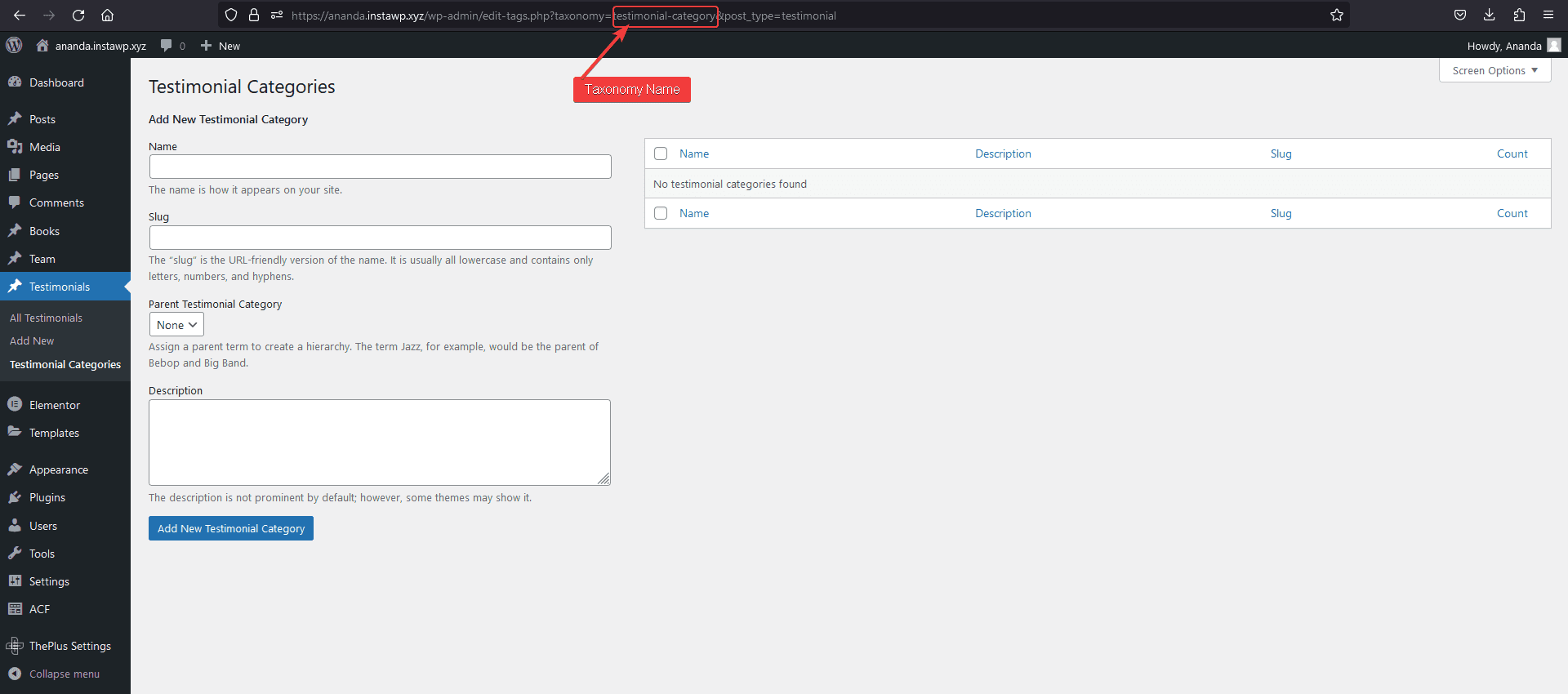The width and height of the screenshot is (1568, 694).
Task: Tick the select-all checkbox in the table footer
Action: click(x=661, y=213)
